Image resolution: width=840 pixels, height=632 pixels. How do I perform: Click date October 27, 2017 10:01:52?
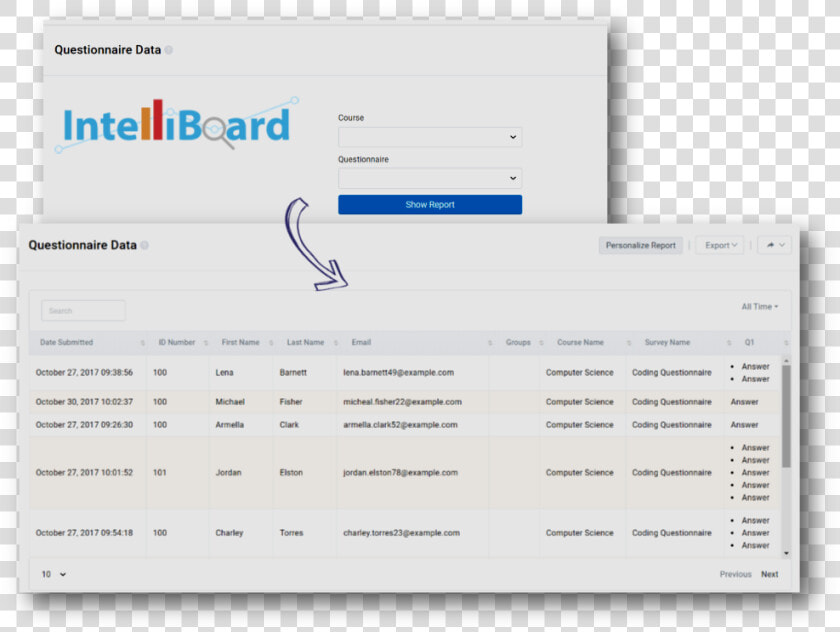[x=84, y=472]
